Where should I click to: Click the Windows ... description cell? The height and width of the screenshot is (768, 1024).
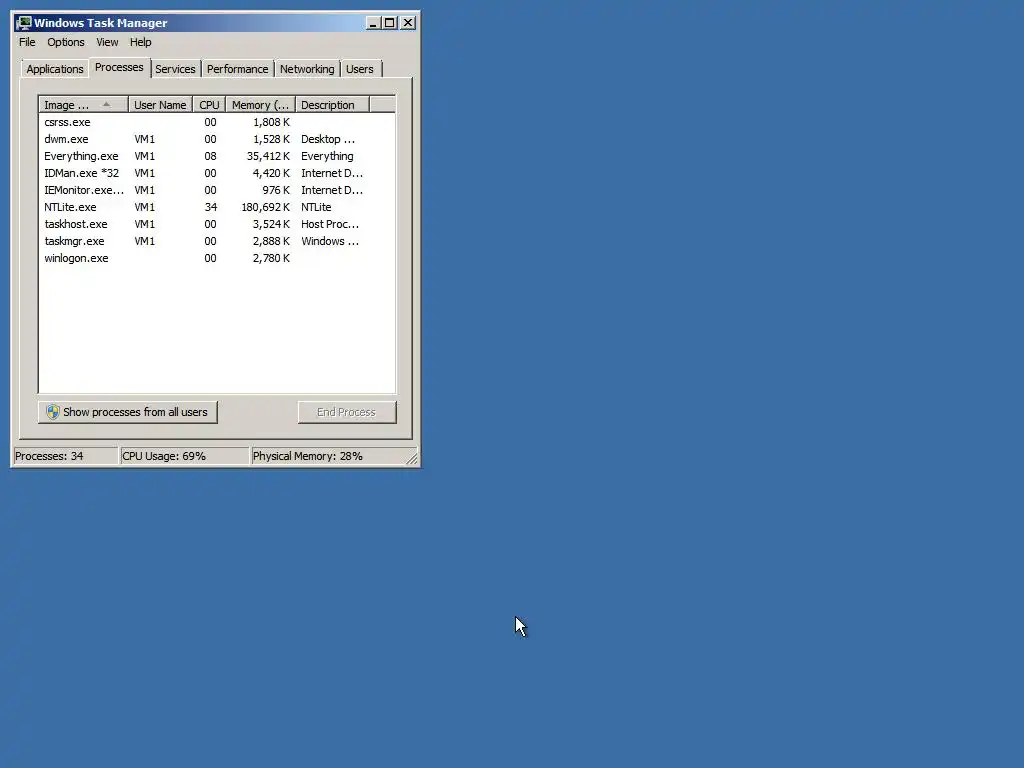point(330,241)
